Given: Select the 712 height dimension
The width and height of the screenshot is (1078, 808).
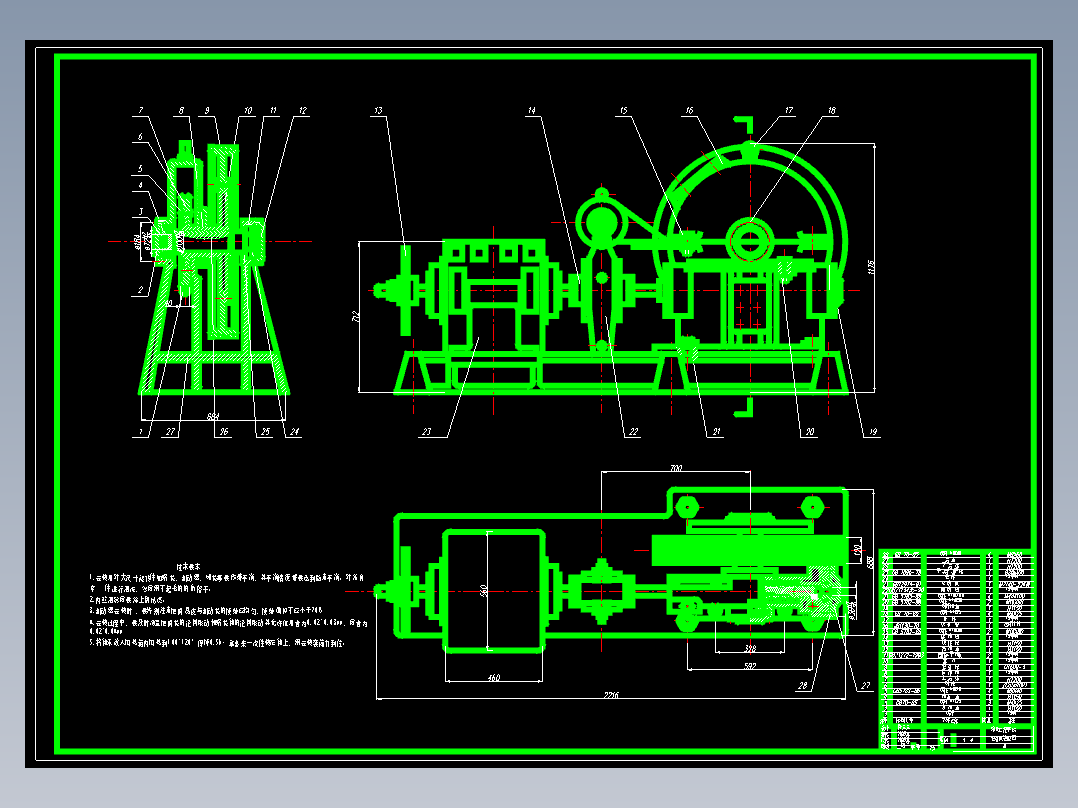Looking at the screenshot, I should pyautogui.click(x=355, y=316).
